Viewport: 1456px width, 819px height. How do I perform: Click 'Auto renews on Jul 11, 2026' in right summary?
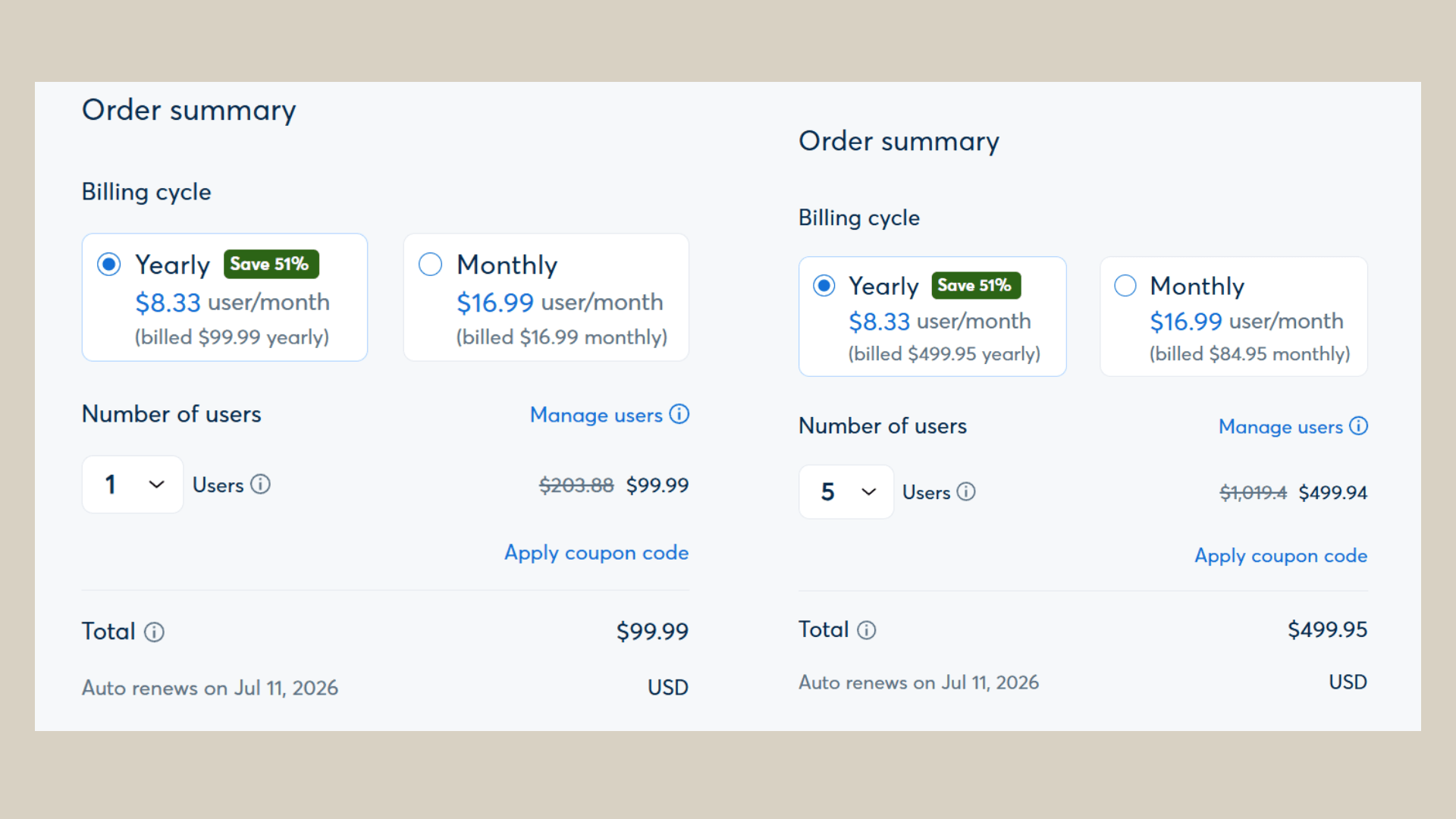[918, 682]
